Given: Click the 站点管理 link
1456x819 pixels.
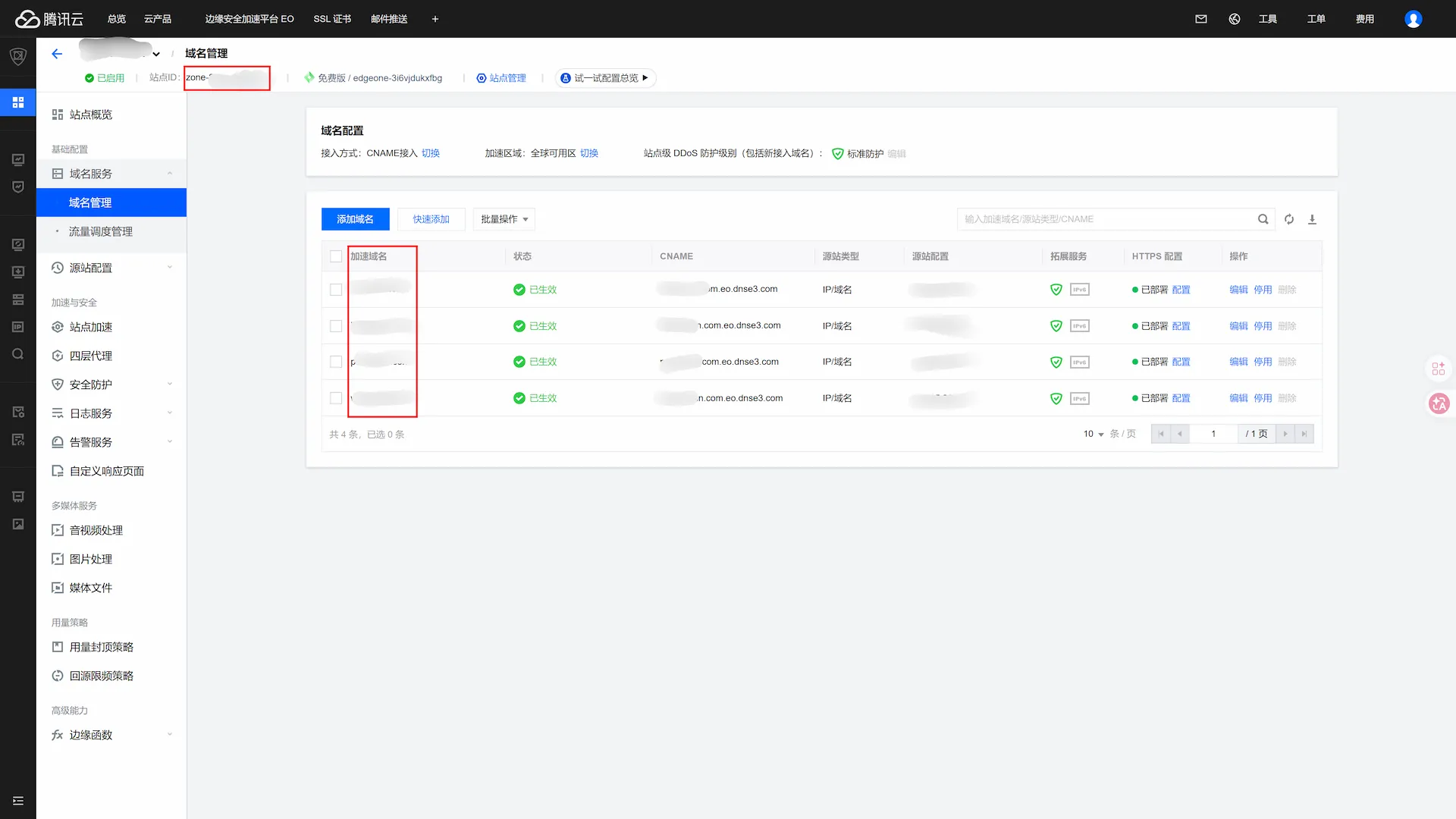Looking at the screenshot, I should click(507, 78).
